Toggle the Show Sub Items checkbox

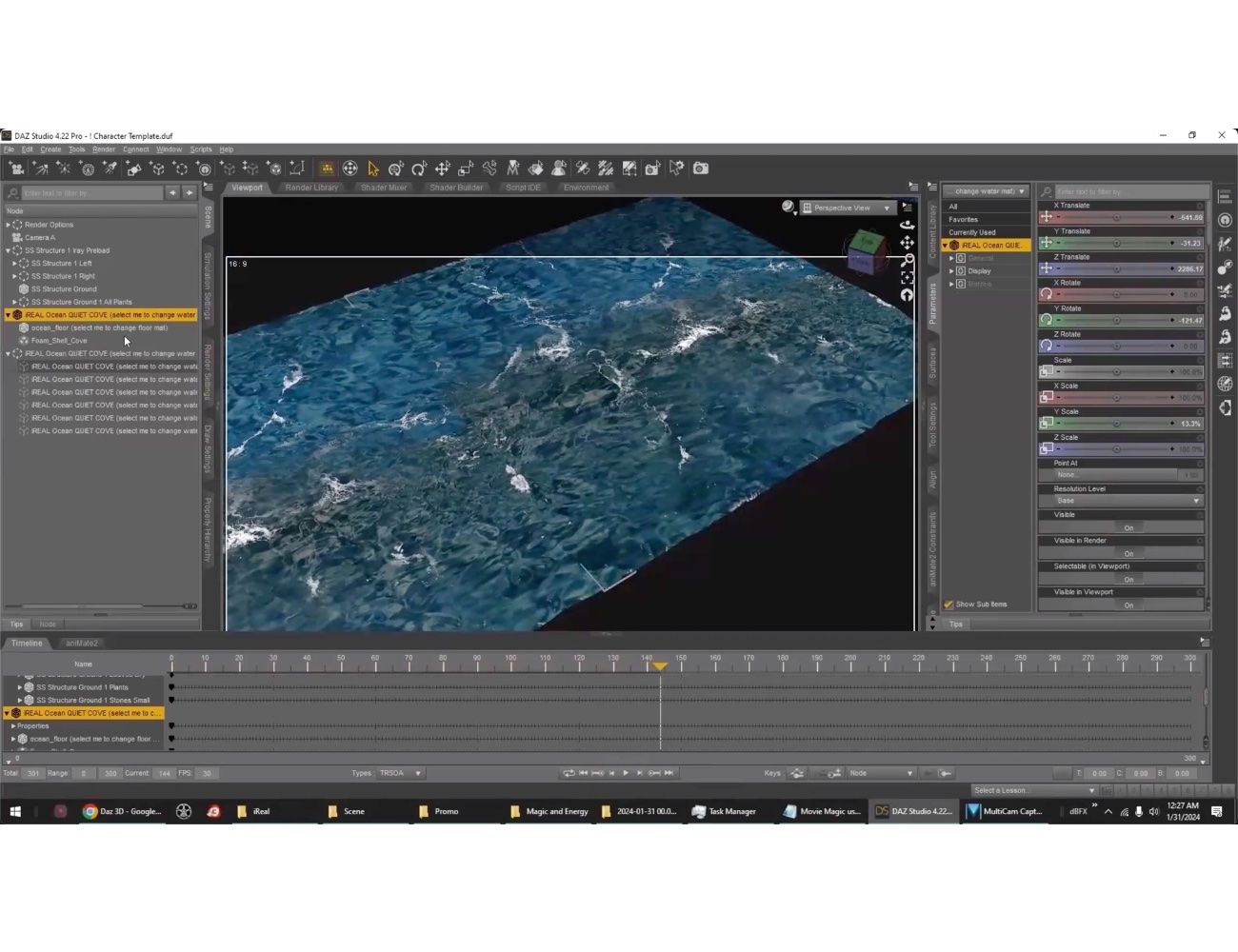[x=948, y=605]
